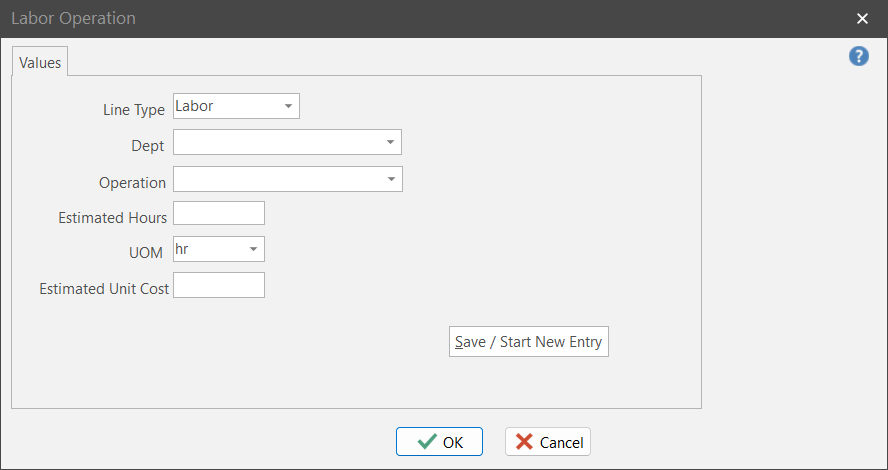Click the Line Type field label

click(x=134, y=110)
